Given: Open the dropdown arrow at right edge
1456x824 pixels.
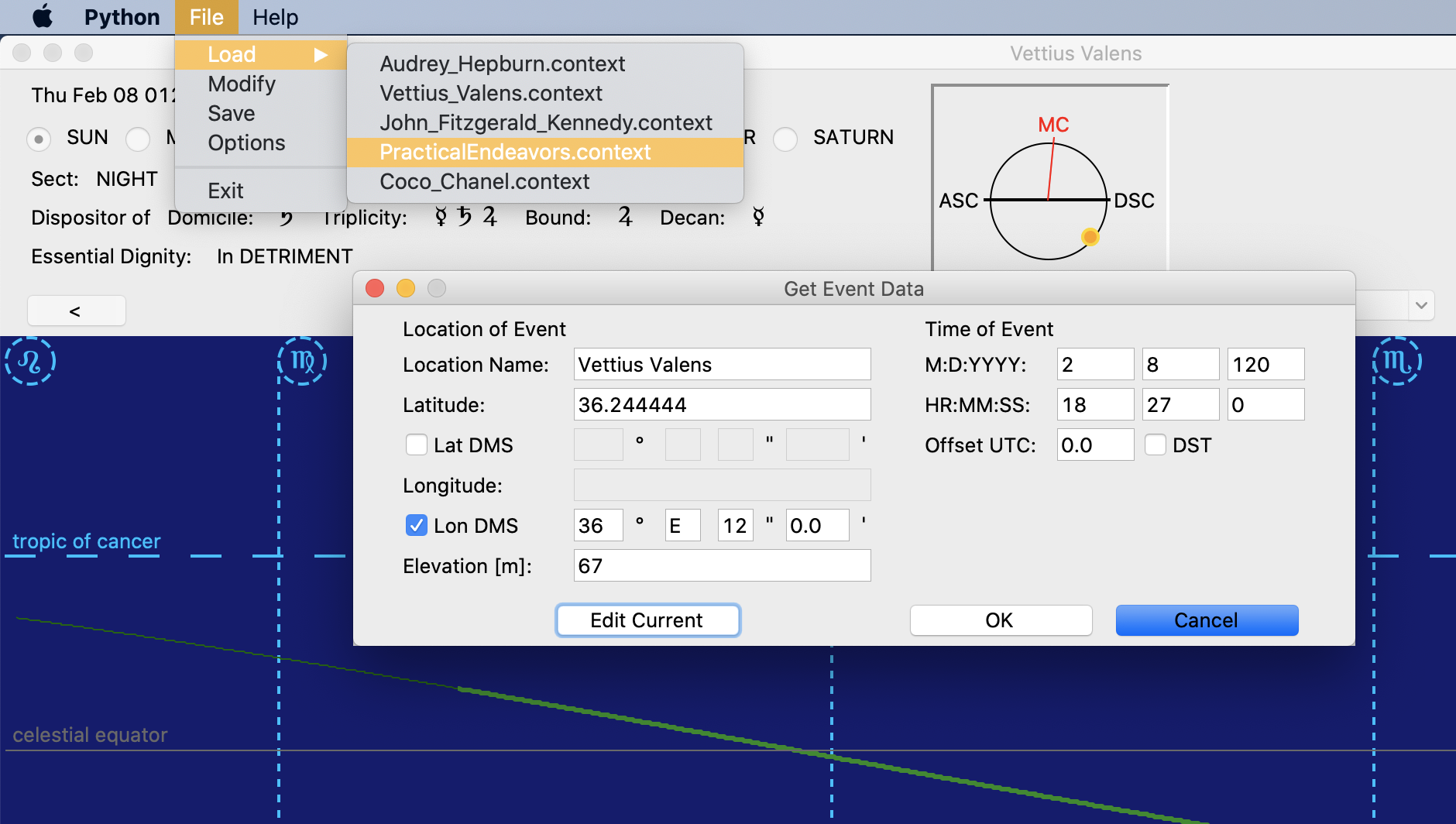Looking at the screenshot, I should tap(1421, 305).
